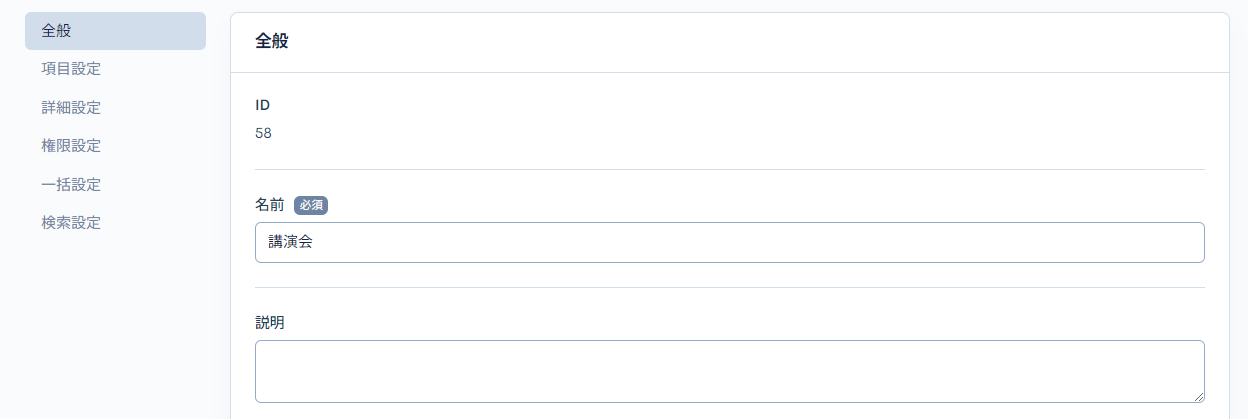Go to 詳細設定 in the sidebar
This screenshot has height=419, width=1248.
pos(71,107)
